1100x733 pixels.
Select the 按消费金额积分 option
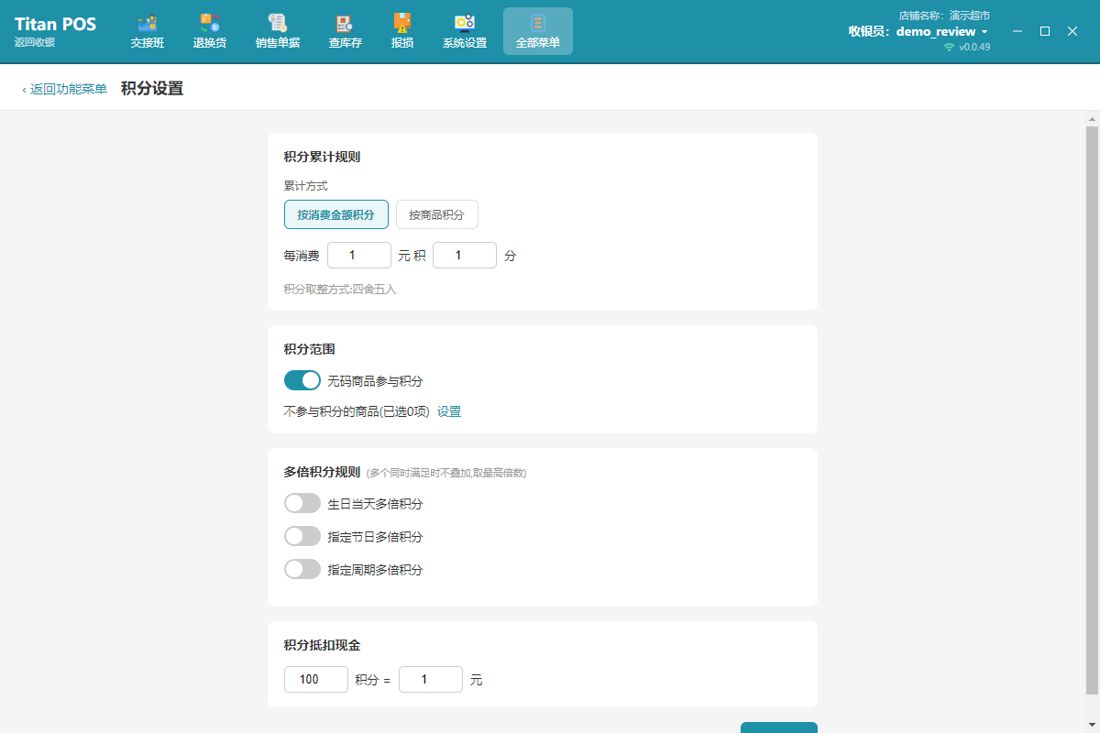pos(336,215)
